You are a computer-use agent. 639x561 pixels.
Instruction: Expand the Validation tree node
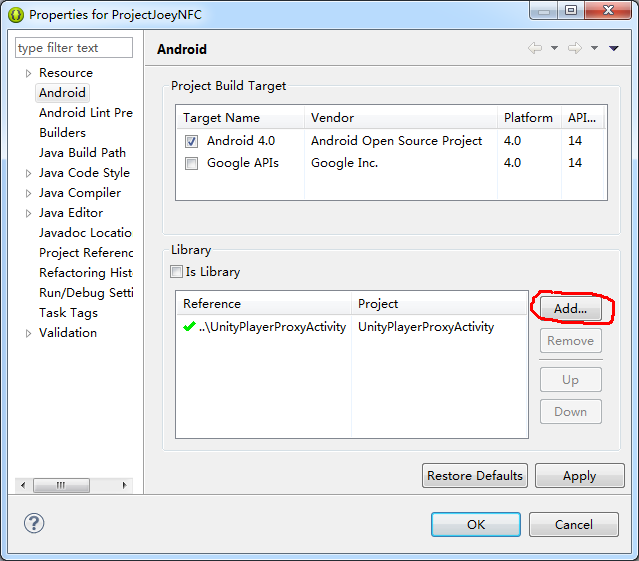tap(28, 333)
